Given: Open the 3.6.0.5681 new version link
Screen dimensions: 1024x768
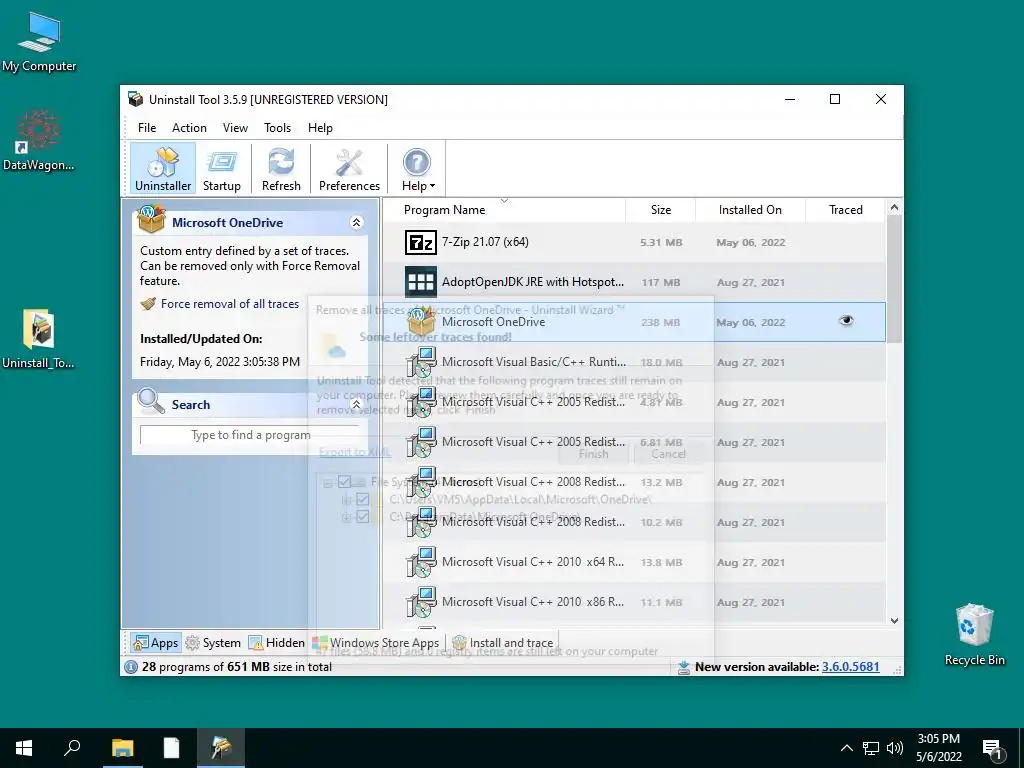Looking at the screenshot, I should (850, 667).
